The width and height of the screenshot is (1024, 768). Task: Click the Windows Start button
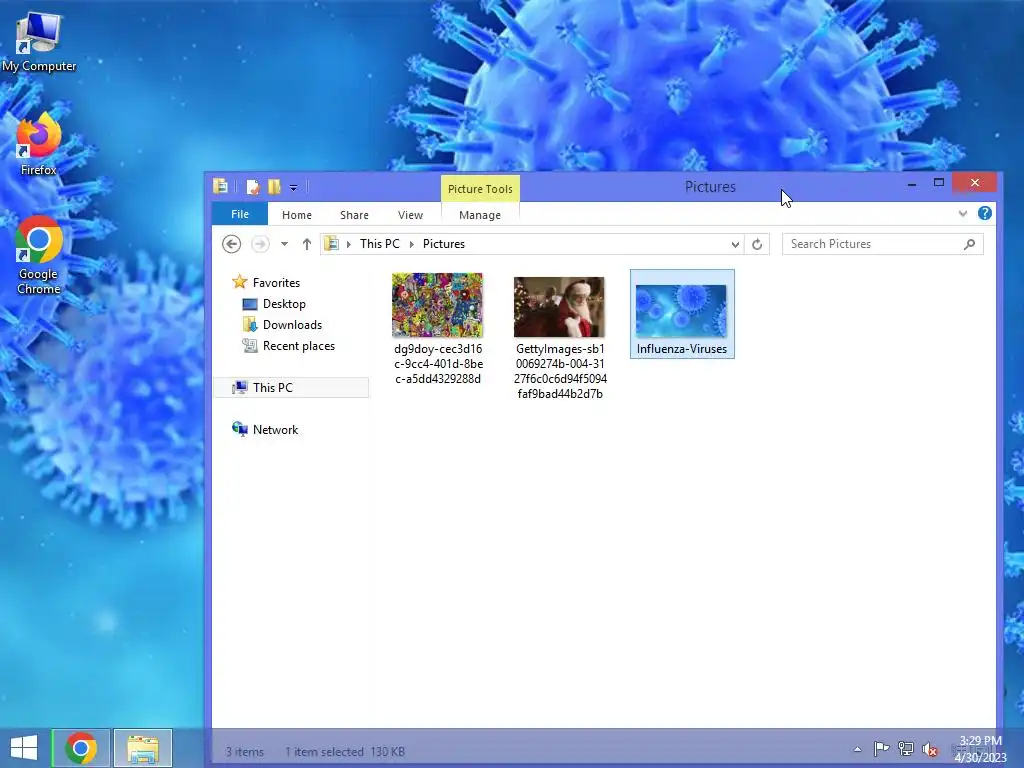tap(24, 748)
